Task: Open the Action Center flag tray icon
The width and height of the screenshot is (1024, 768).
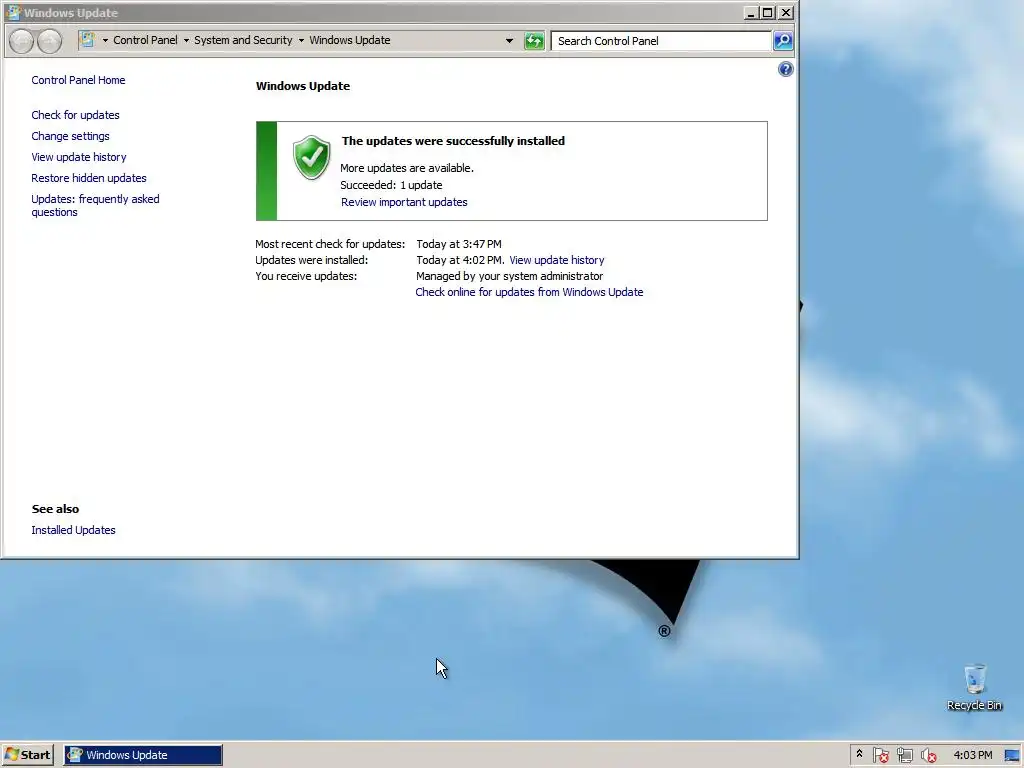Action: [x=880, y=755]
